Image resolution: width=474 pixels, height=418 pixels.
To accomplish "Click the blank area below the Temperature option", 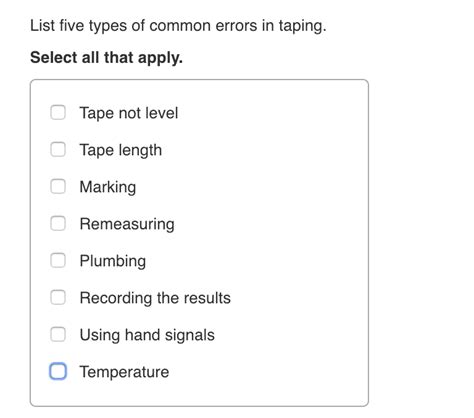I will pos(199,393).
